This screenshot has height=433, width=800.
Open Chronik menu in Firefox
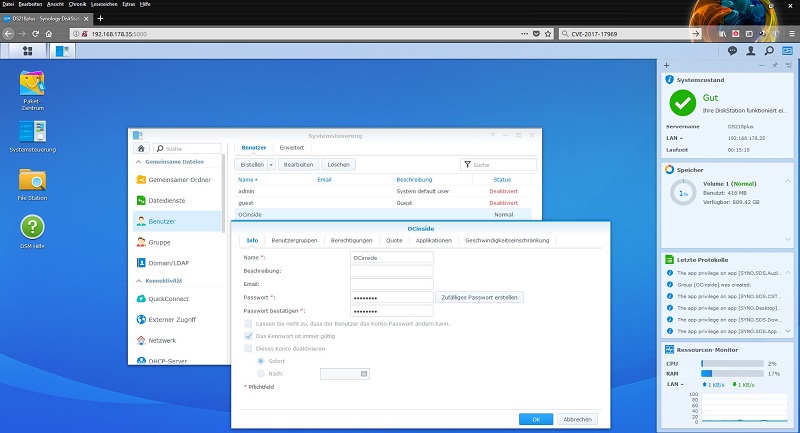[77, 4]
